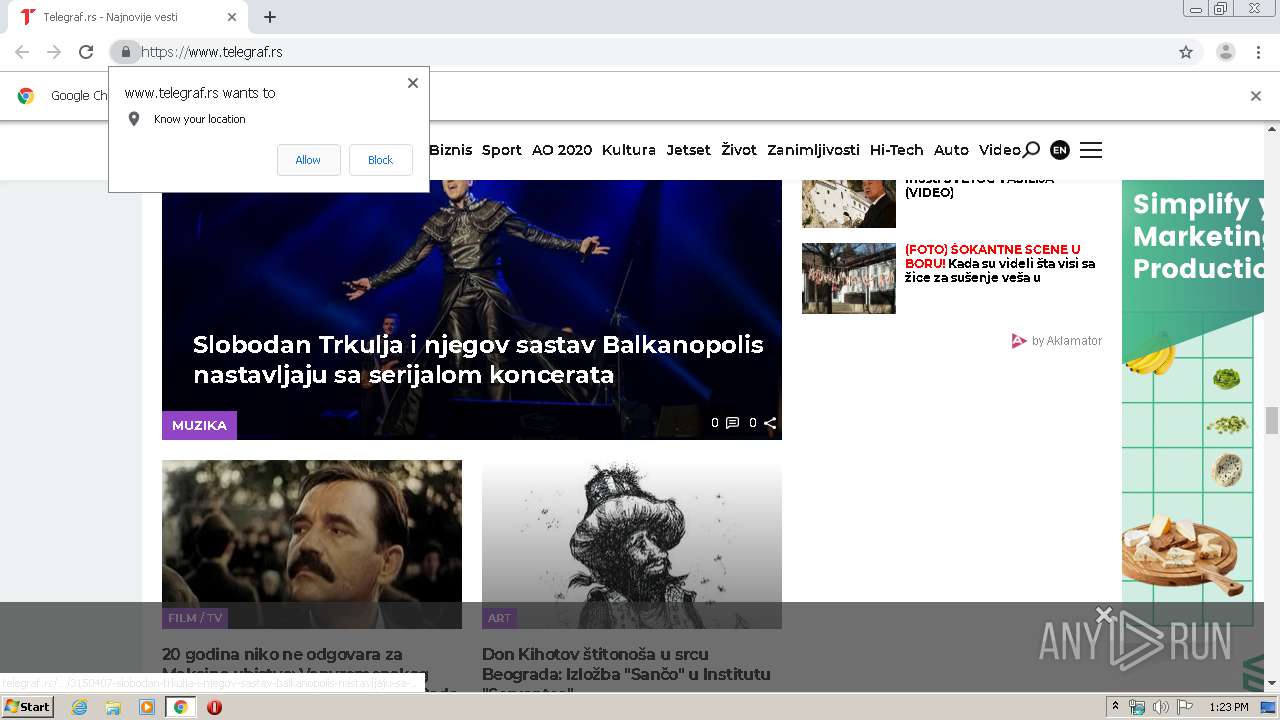Select Chrome in the taskbar

tap(180, 707)
